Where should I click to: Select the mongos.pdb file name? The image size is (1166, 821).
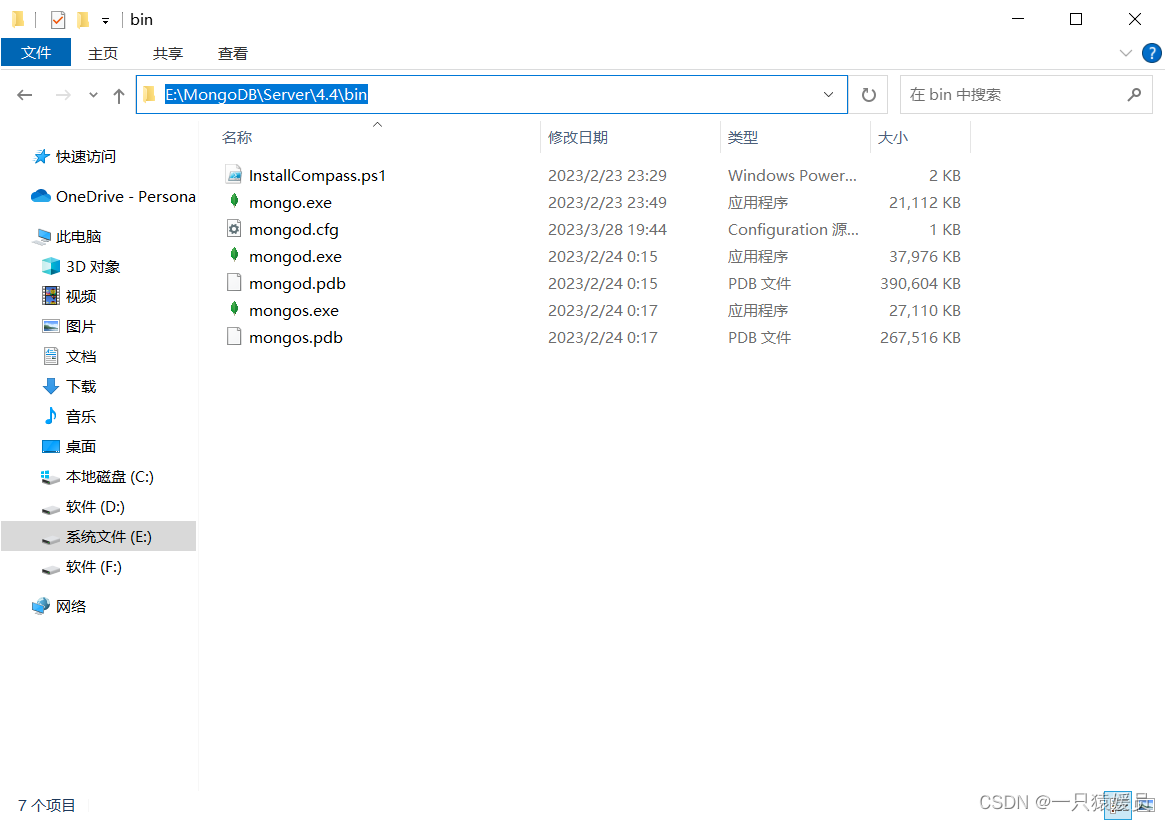296,338
